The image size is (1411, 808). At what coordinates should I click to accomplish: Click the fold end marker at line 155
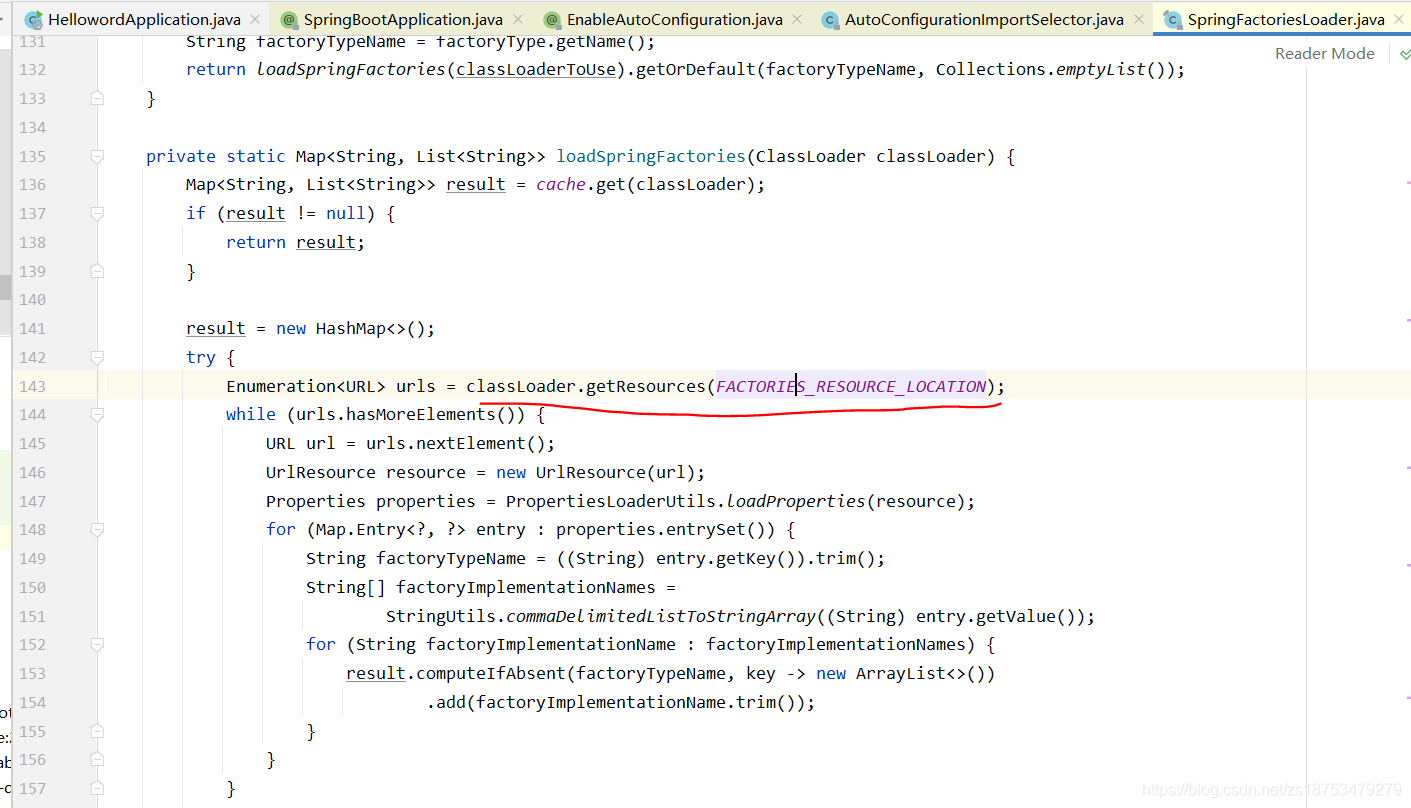[97, 731]
